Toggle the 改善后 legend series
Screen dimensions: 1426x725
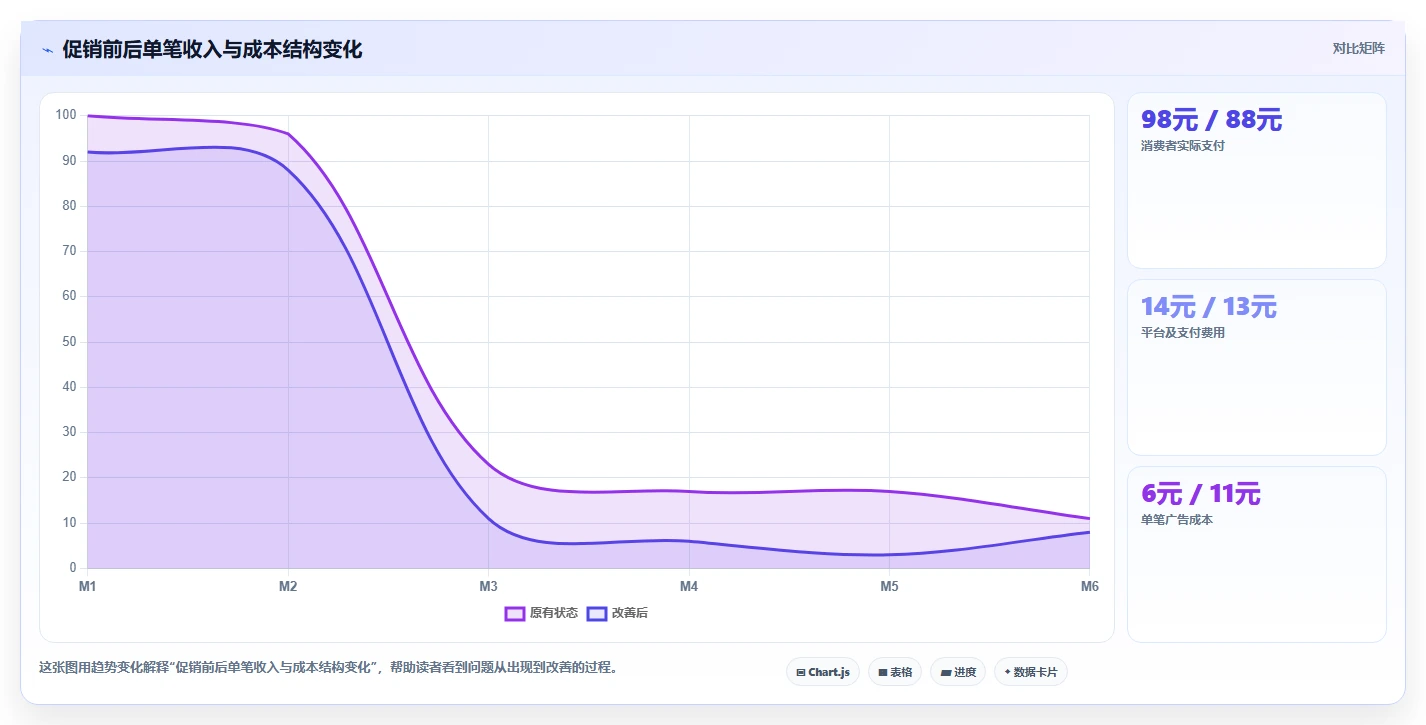617,613
